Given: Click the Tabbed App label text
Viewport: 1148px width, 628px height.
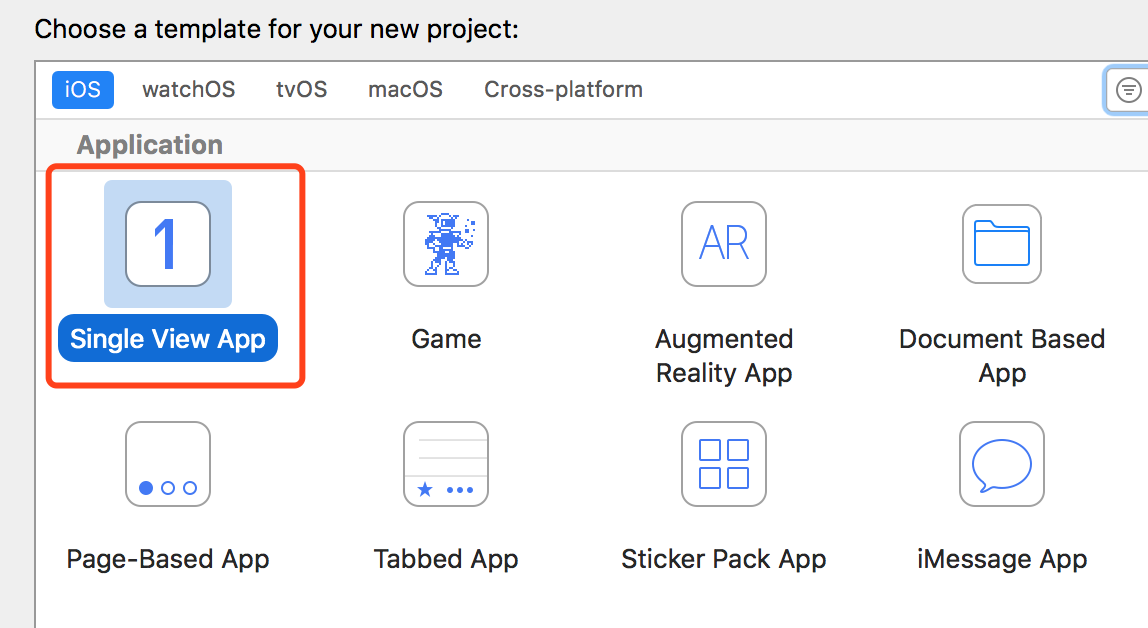Looking at the screenshot, I should 446,558.
